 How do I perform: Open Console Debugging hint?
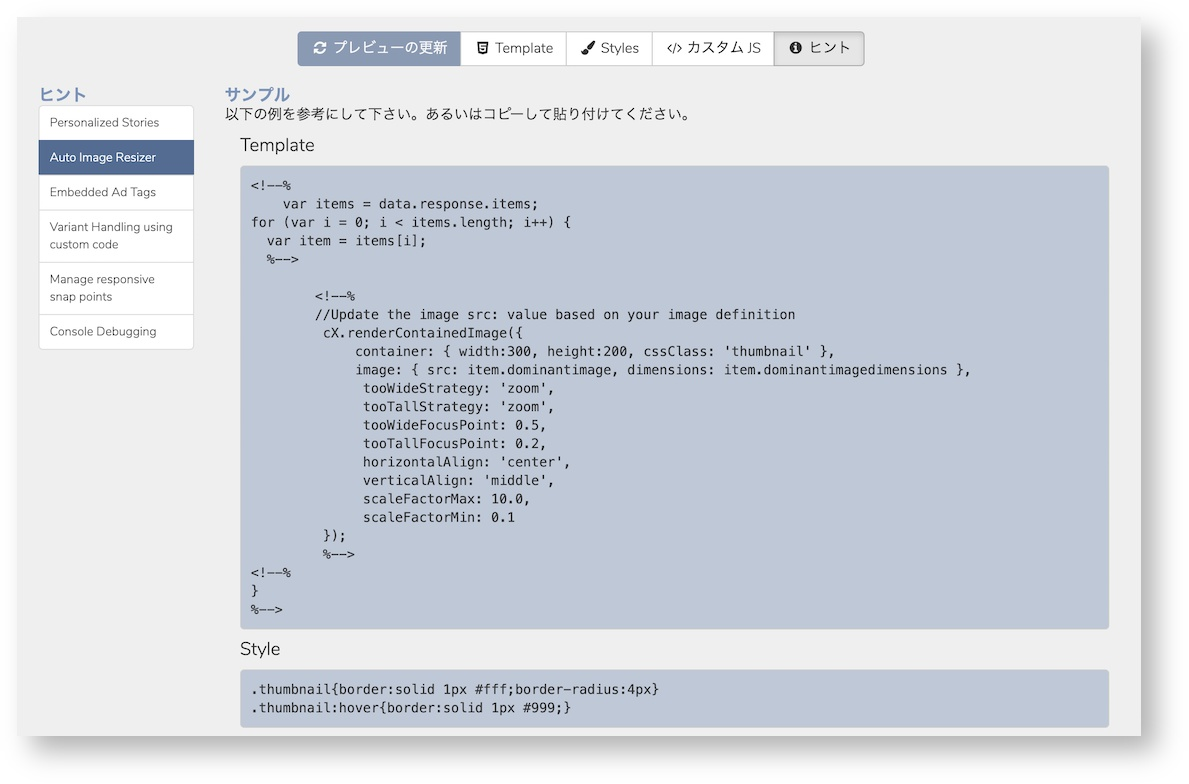tap(116, 332)
